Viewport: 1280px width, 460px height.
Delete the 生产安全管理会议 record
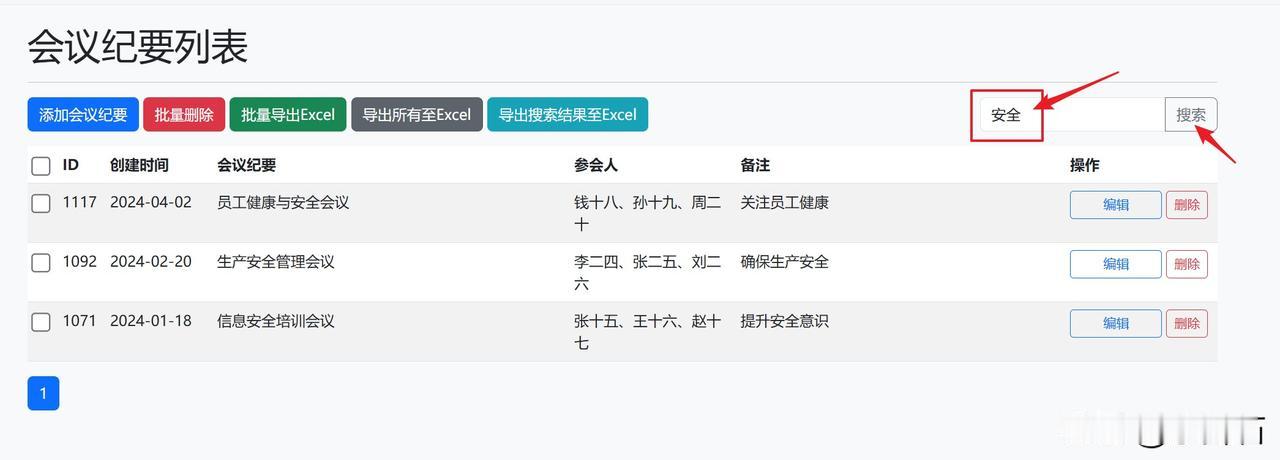(x=1187, y=264)
